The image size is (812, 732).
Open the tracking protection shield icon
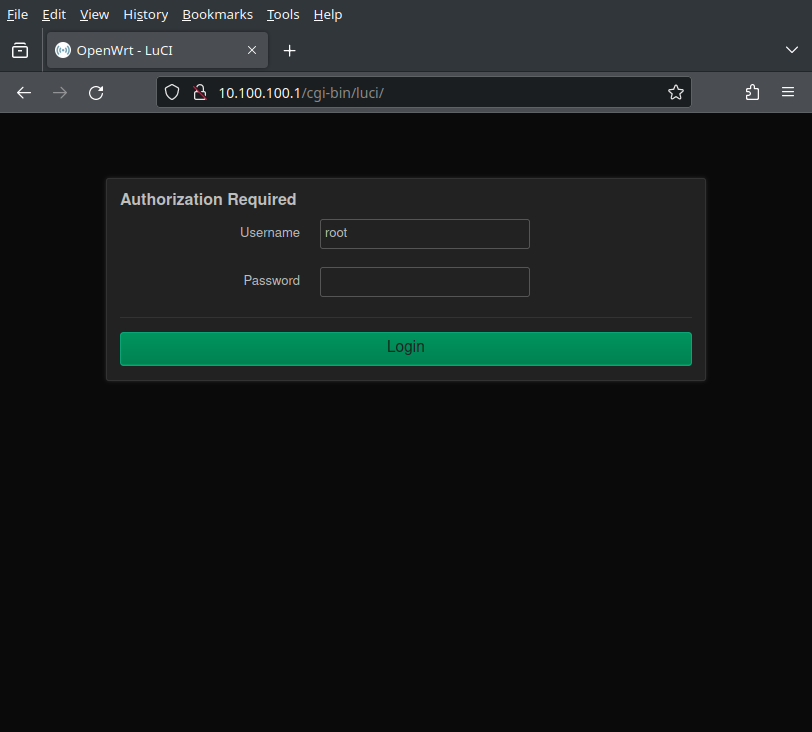[x=172, y=93]
